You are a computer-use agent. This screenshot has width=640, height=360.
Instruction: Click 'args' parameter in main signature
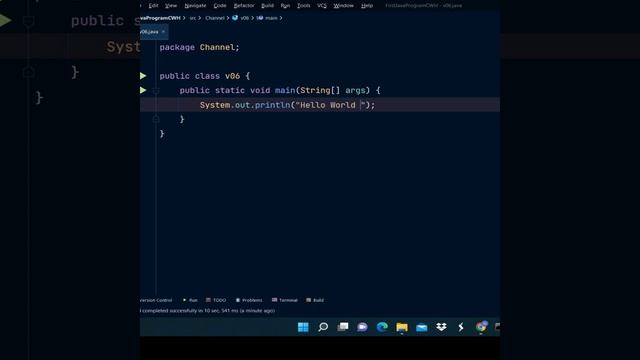[356, 90]
